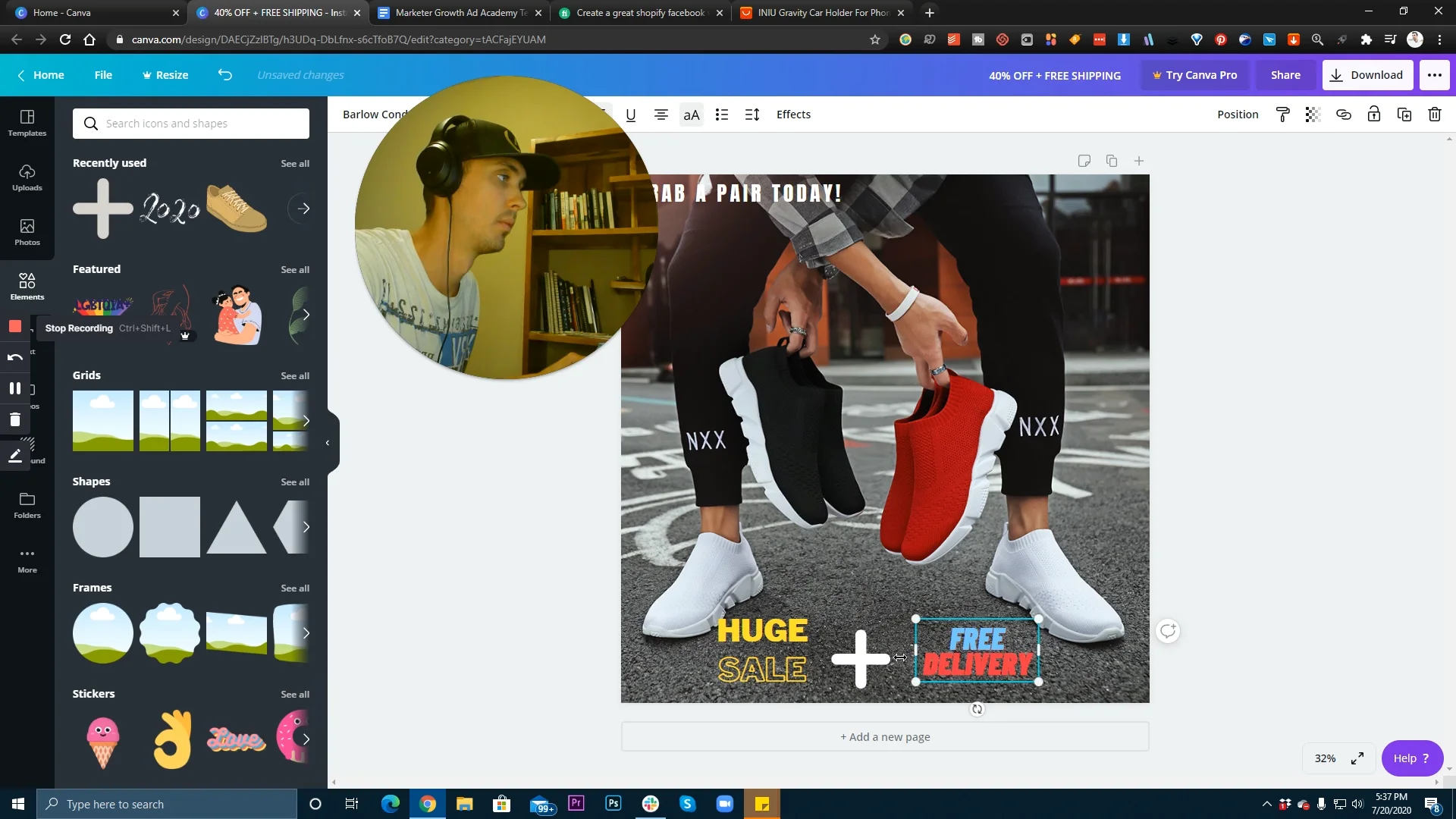Switch to Marketer Growth Ad Academy tab
The image size is (1456, 819).
coord(461,13)
